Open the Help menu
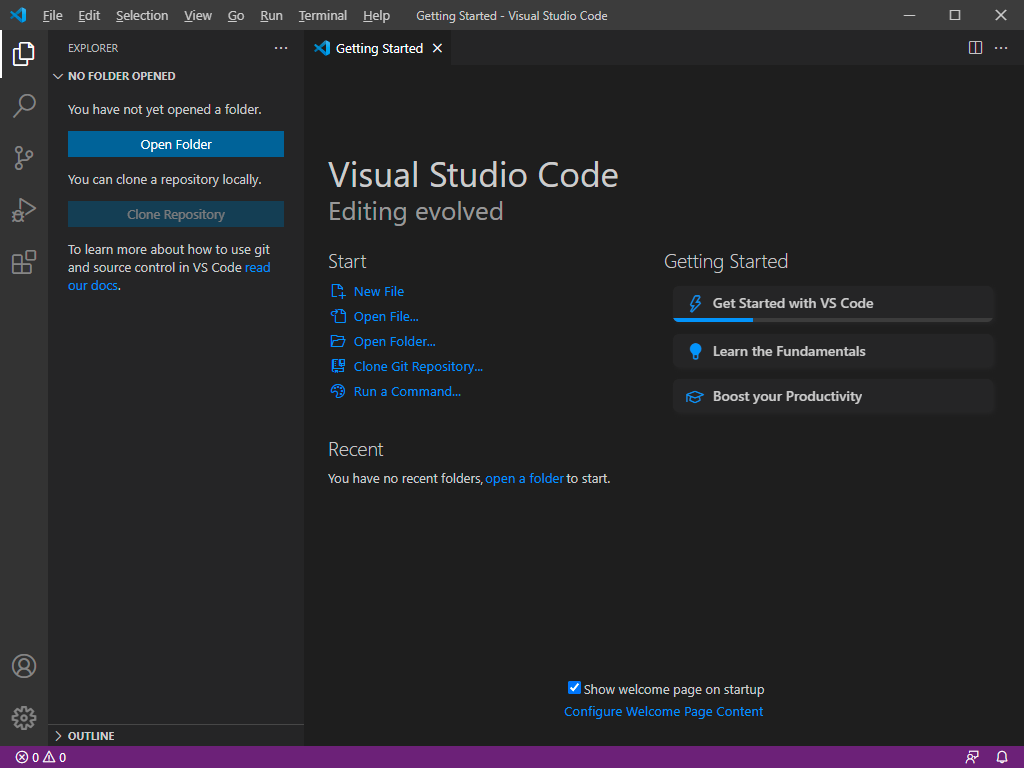 point(376,16)
